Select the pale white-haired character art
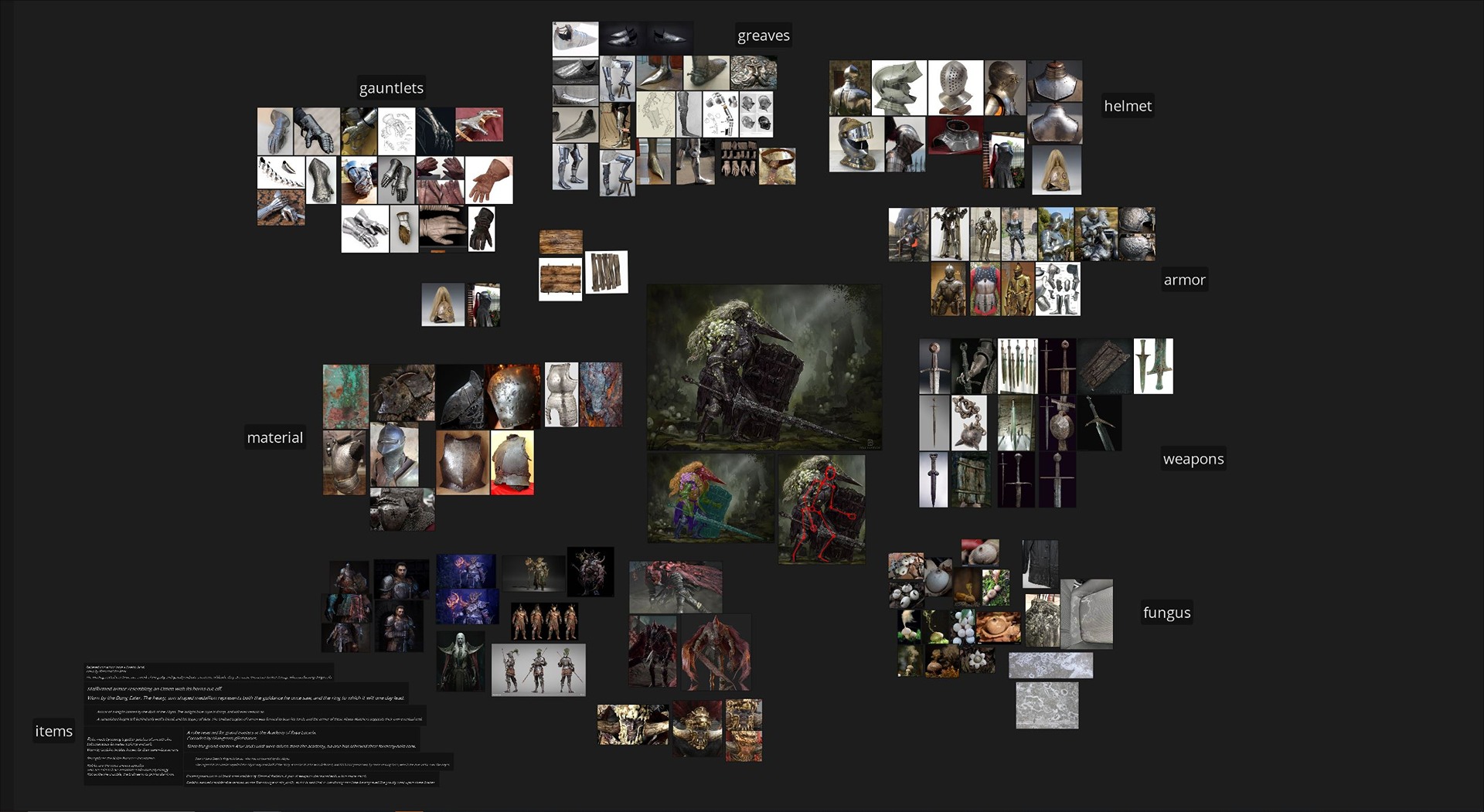The height and width of the screenshot is (812, 1484). point(461,661)
